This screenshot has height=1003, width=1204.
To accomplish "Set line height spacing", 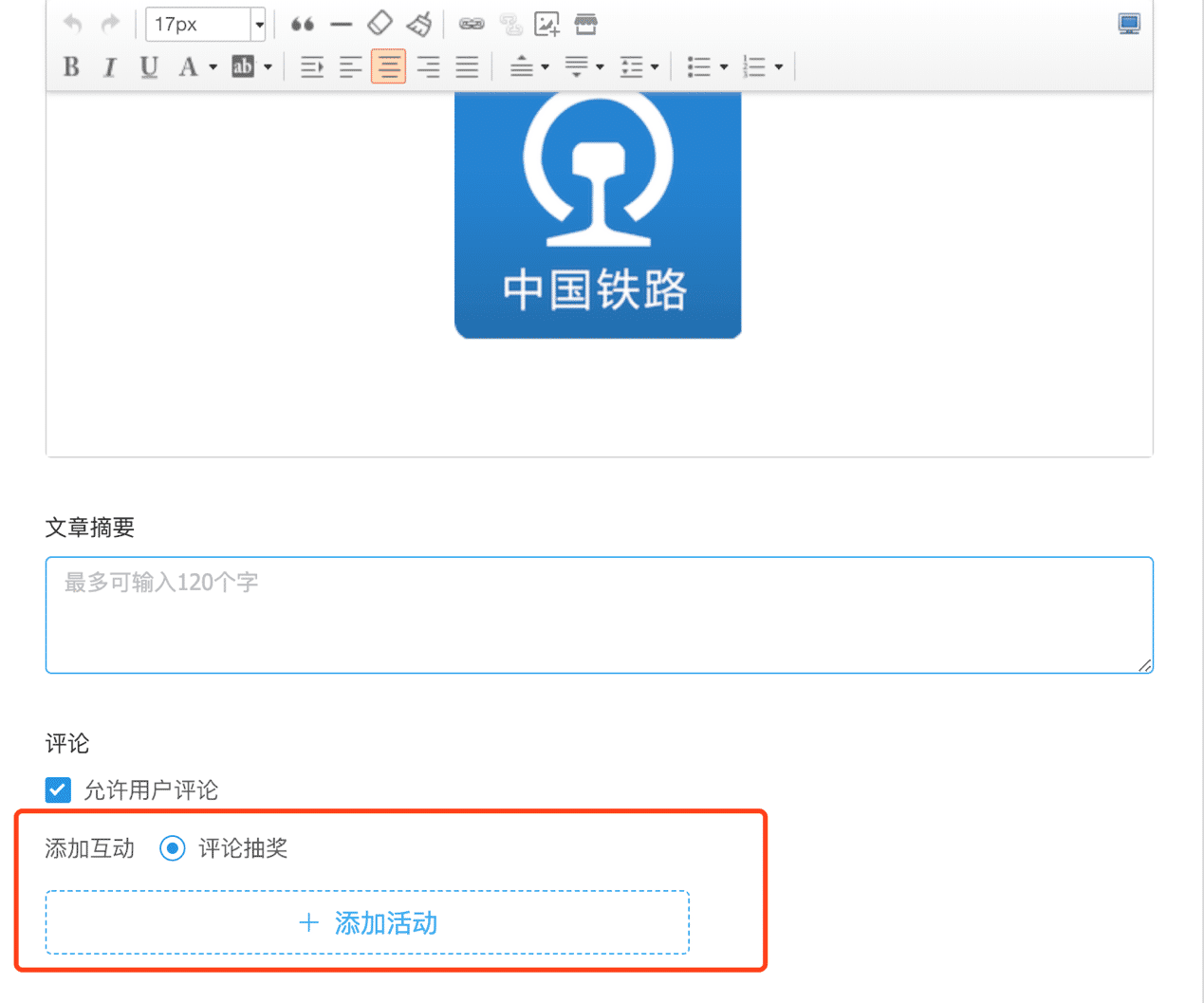I will pos(632,66).
